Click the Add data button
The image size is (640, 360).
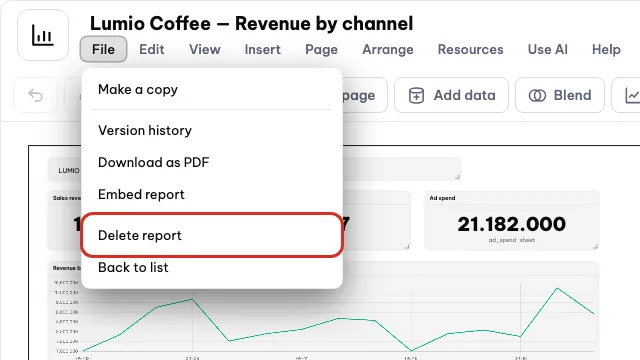click(451, 95)
